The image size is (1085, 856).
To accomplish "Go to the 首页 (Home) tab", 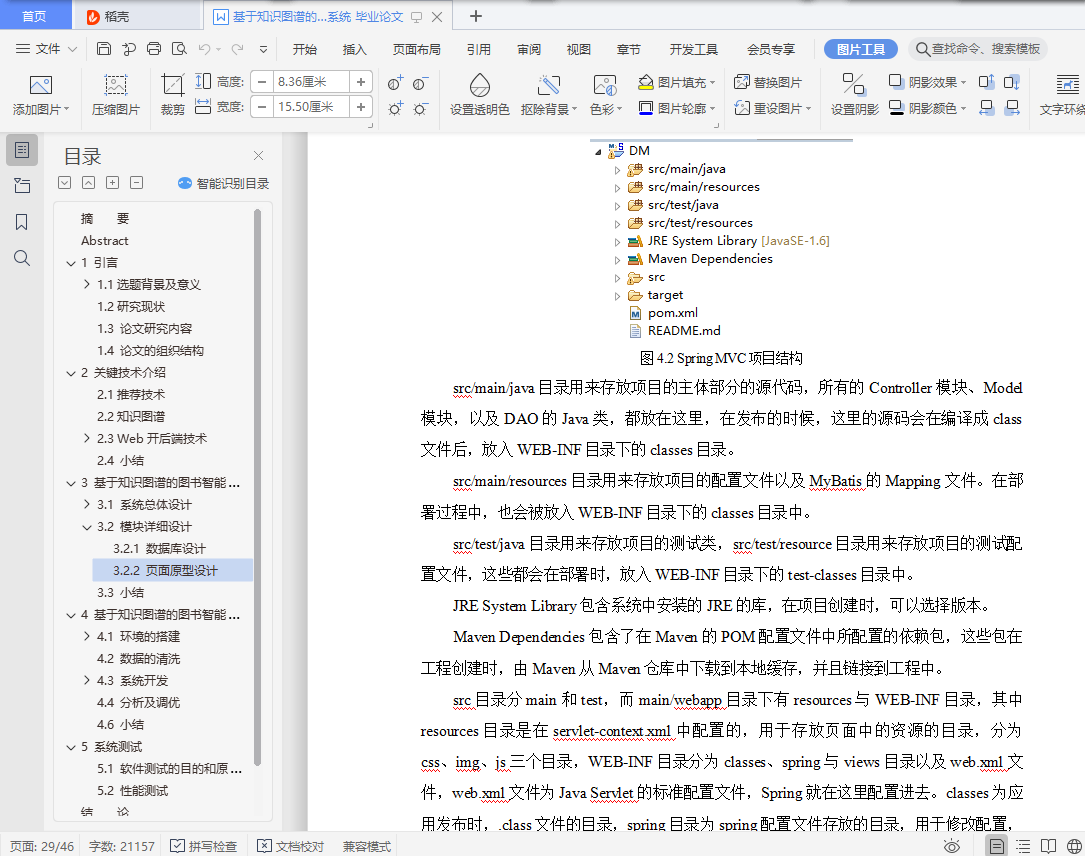I will click(35, 16).
